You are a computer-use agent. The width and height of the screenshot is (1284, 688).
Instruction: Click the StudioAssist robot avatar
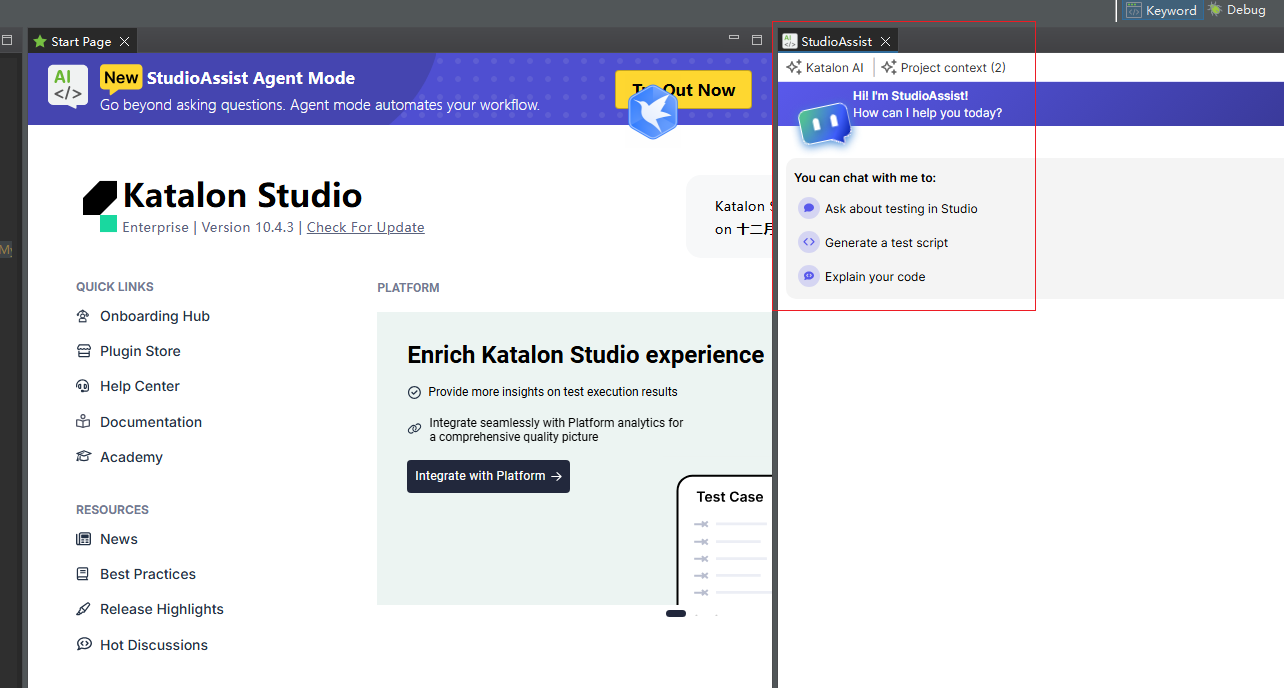pyautogui.click(x=823, y=125)
